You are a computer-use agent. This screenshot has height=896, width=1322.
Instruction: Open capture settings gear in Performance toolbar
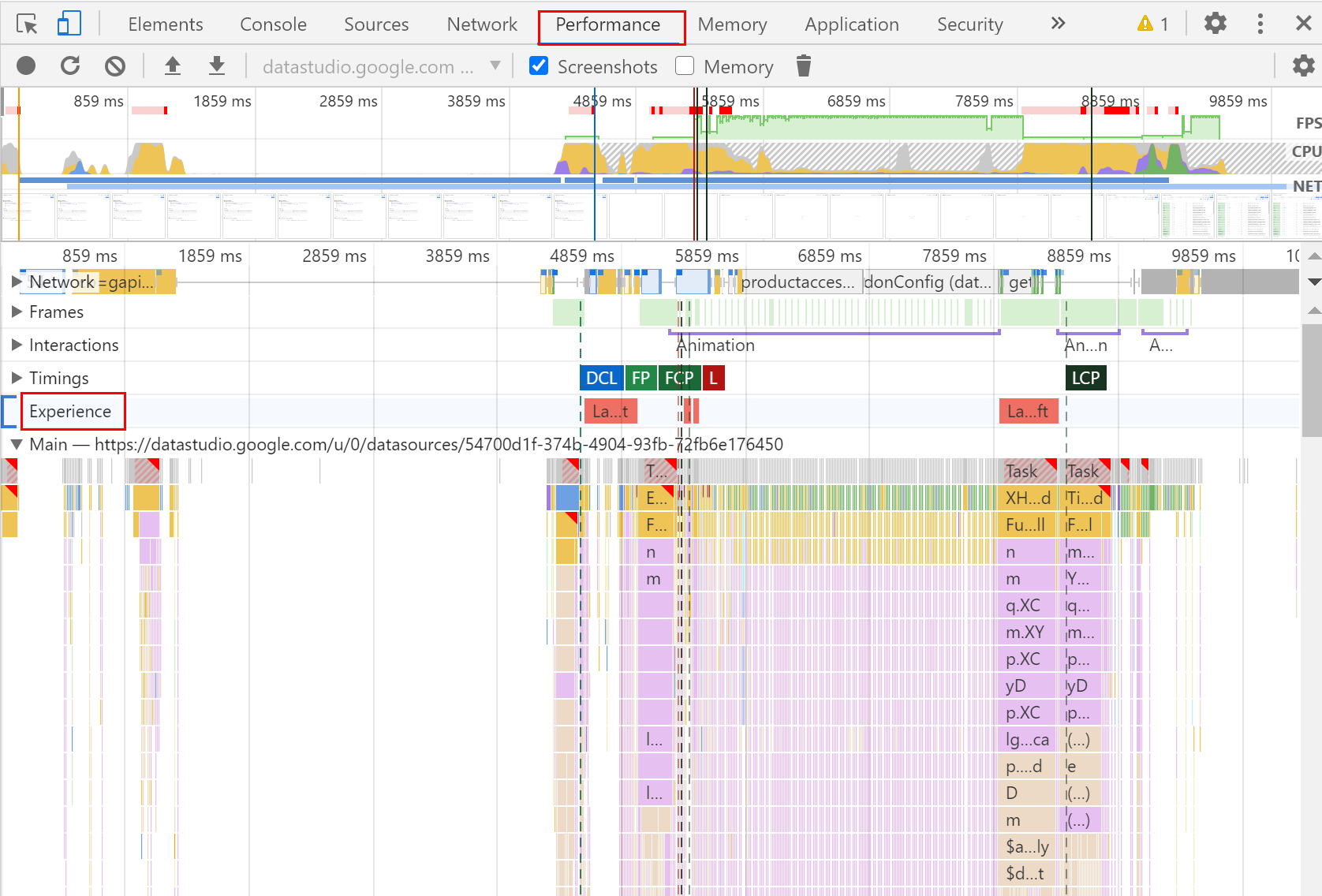coord(1303,66)
